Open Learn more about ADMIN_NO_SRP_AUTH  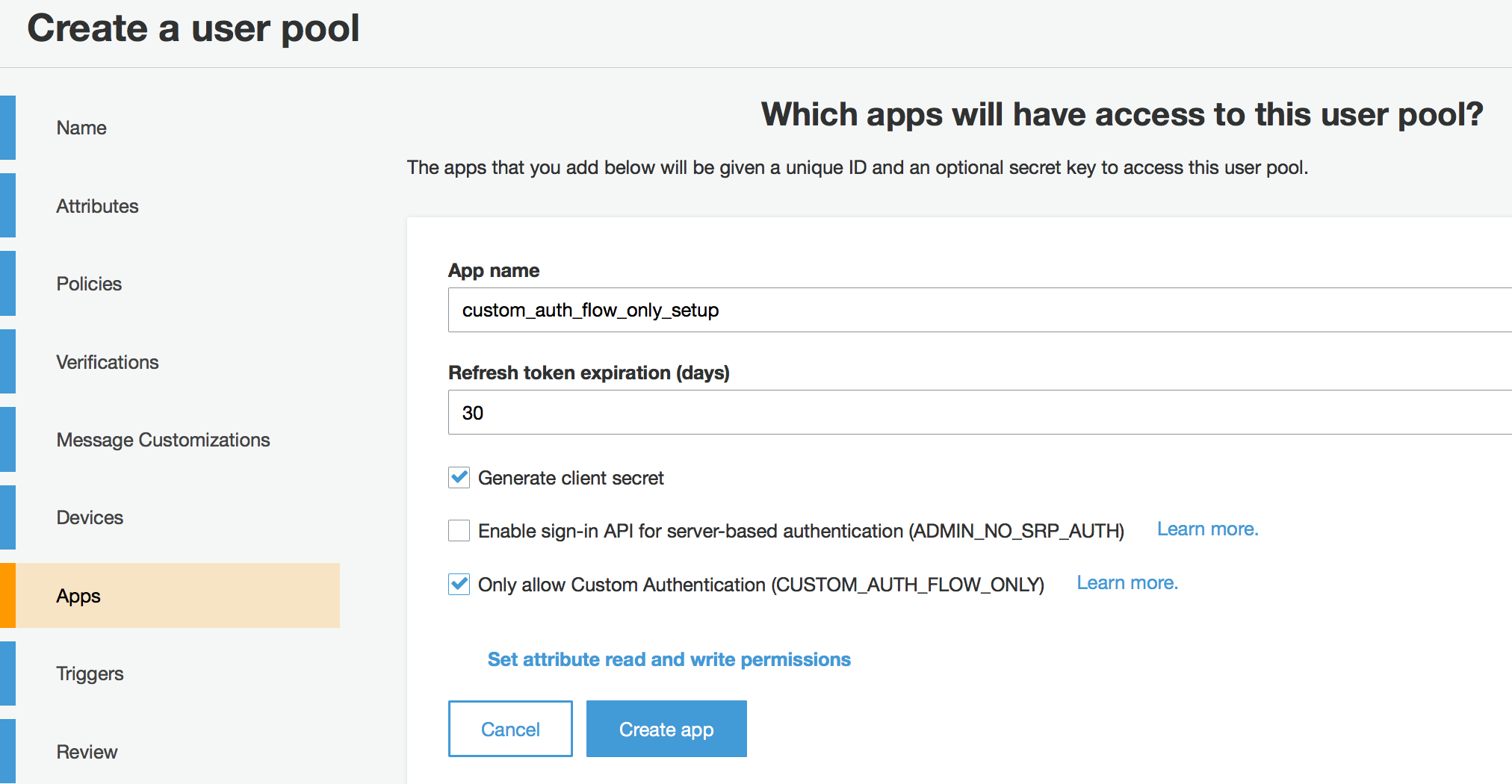1206,529
